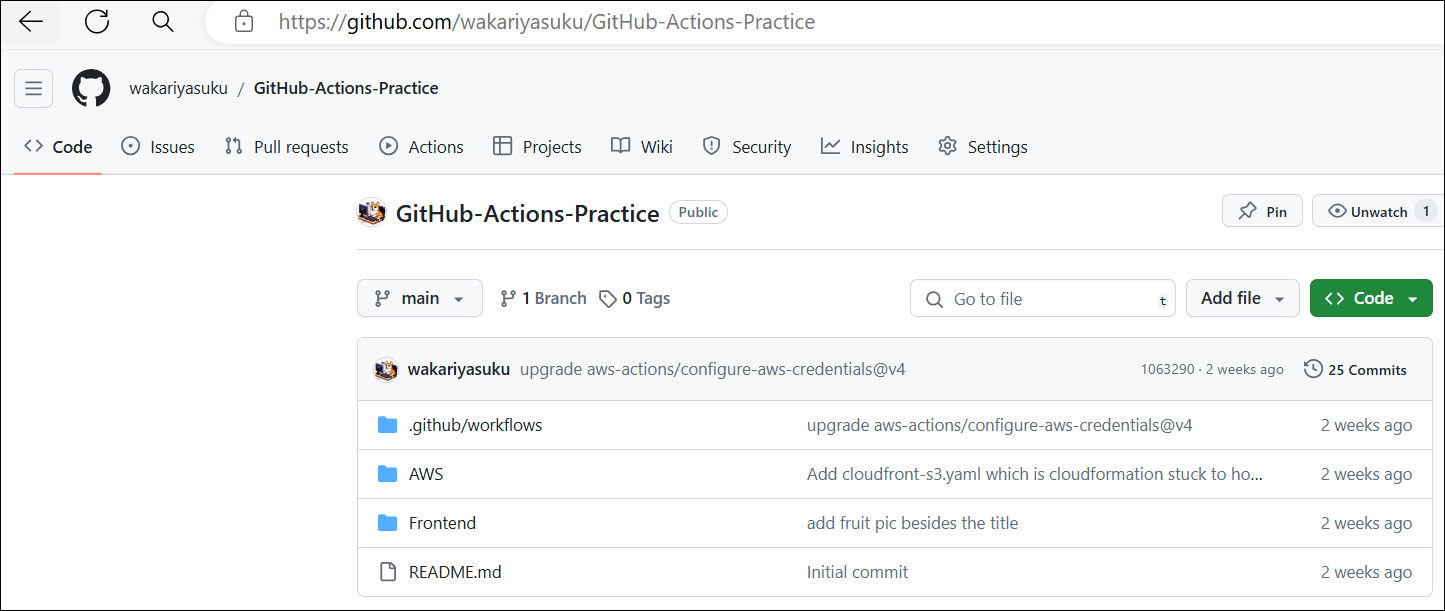Open the Issues tab icon
1445x611 pixels.
click(x=129, y=146)
